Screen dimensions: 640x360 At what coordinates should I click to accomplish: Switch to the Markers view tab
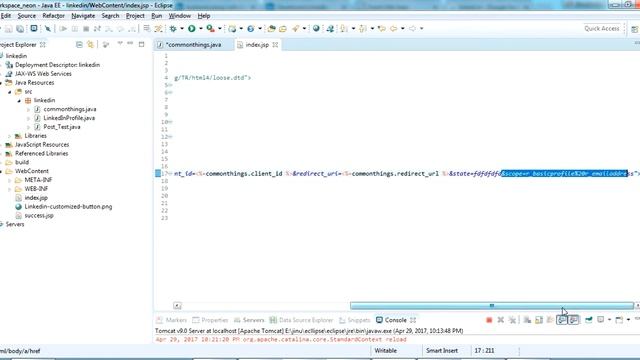[172, 320]
